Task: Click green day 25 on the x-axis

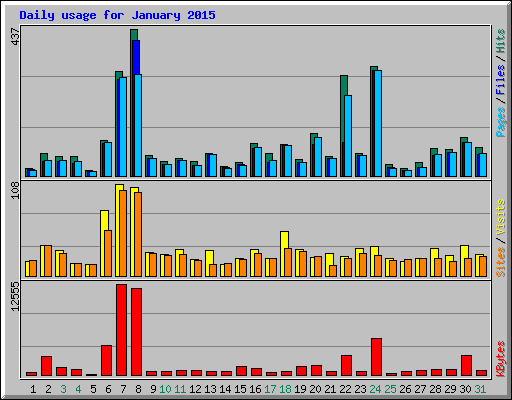Action: tap(390, 389)
